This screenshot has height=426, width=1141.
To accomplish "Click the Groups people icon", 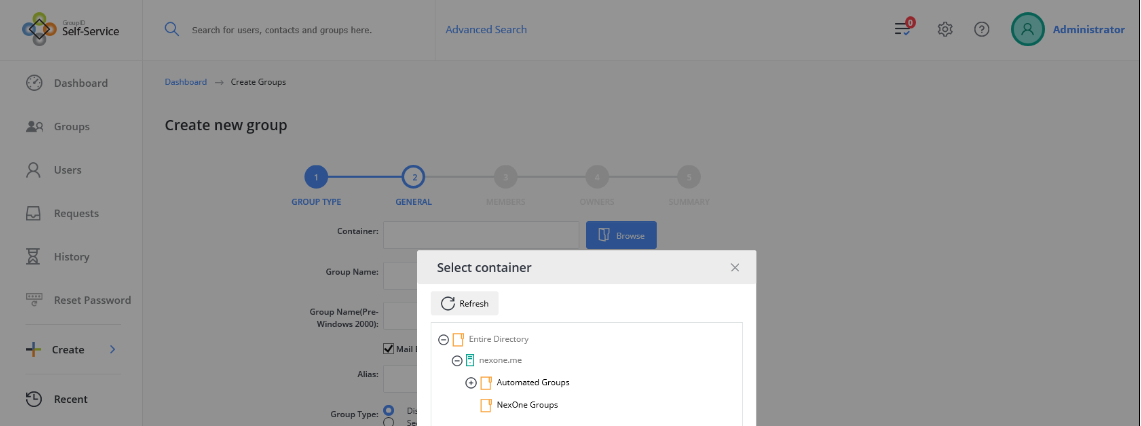I will click(35, 127).
